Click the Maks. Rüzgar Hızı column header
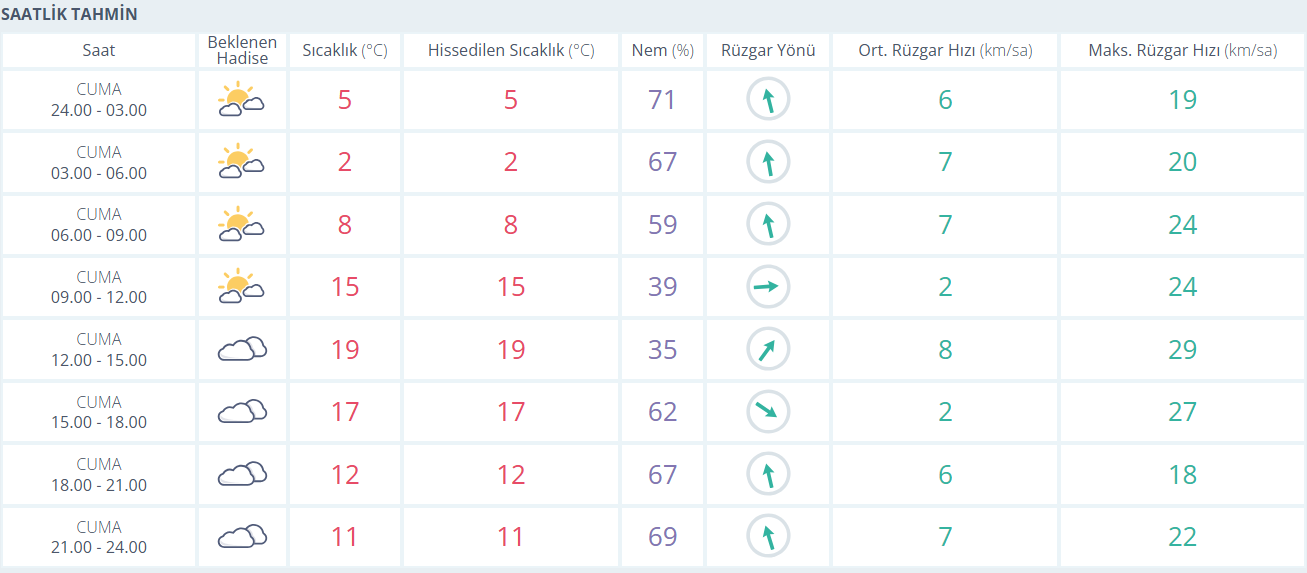Viewport: 1307px width, 573px height. click(1182, 51)
